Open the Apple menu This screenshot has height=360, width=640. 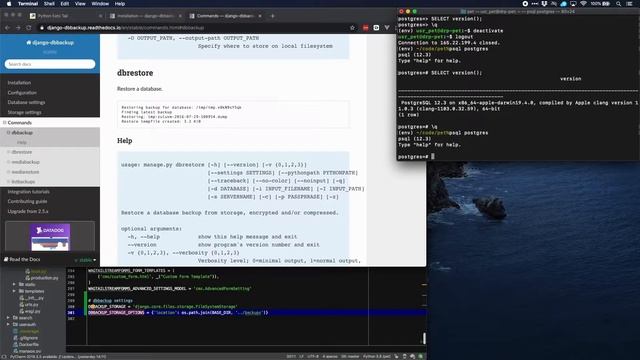coord(9,4)
